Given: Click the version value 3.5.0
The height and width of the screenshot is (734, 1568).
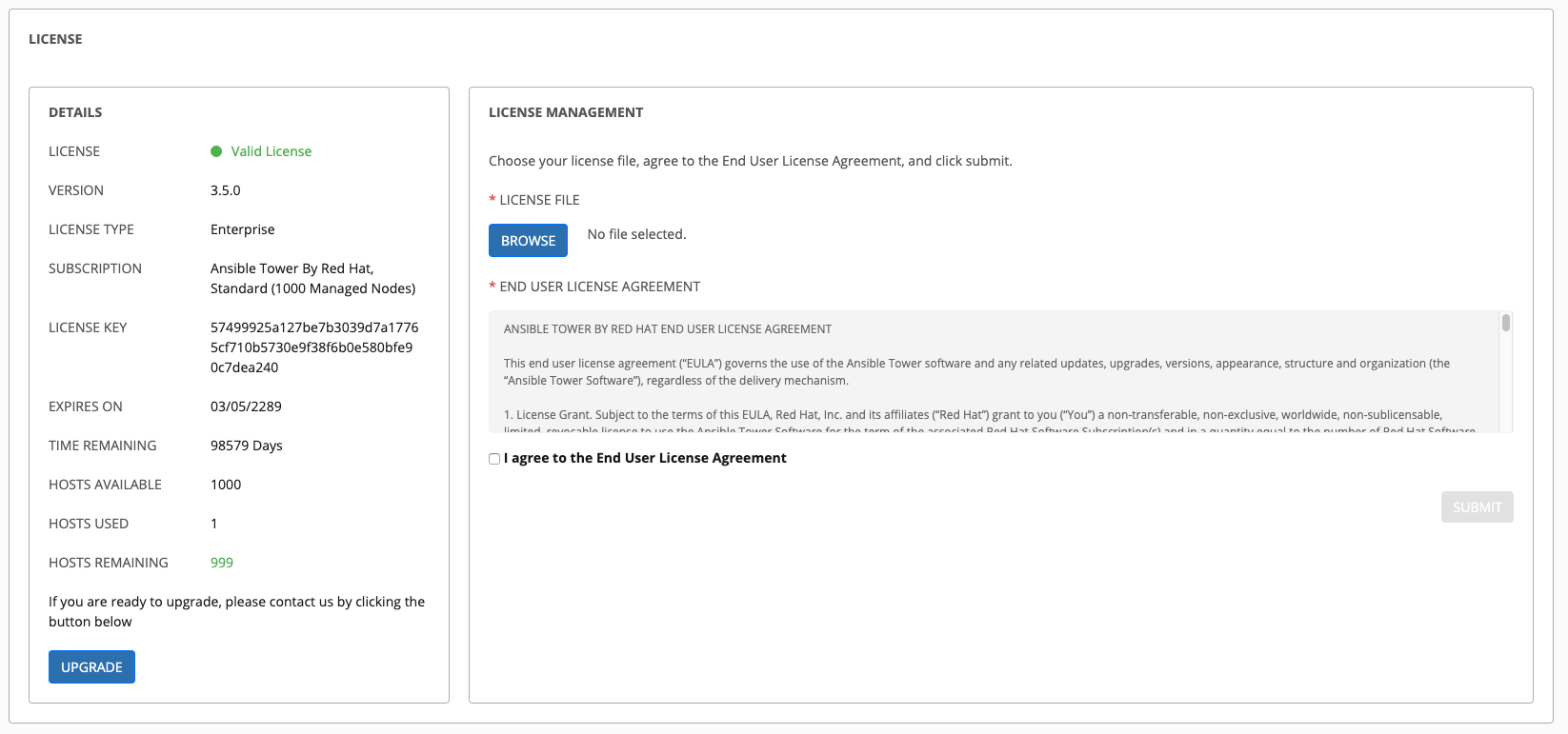Looking at the screenshot, I should click(226, 190).
